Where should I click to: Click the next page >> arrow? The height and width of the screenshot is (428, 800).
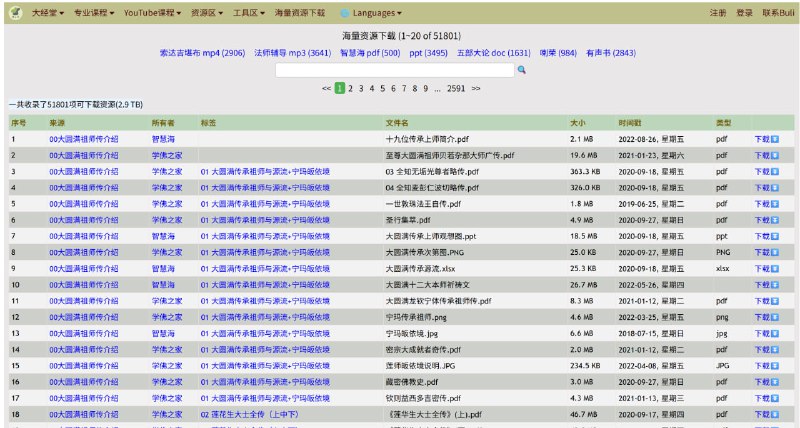coord(476,88)
